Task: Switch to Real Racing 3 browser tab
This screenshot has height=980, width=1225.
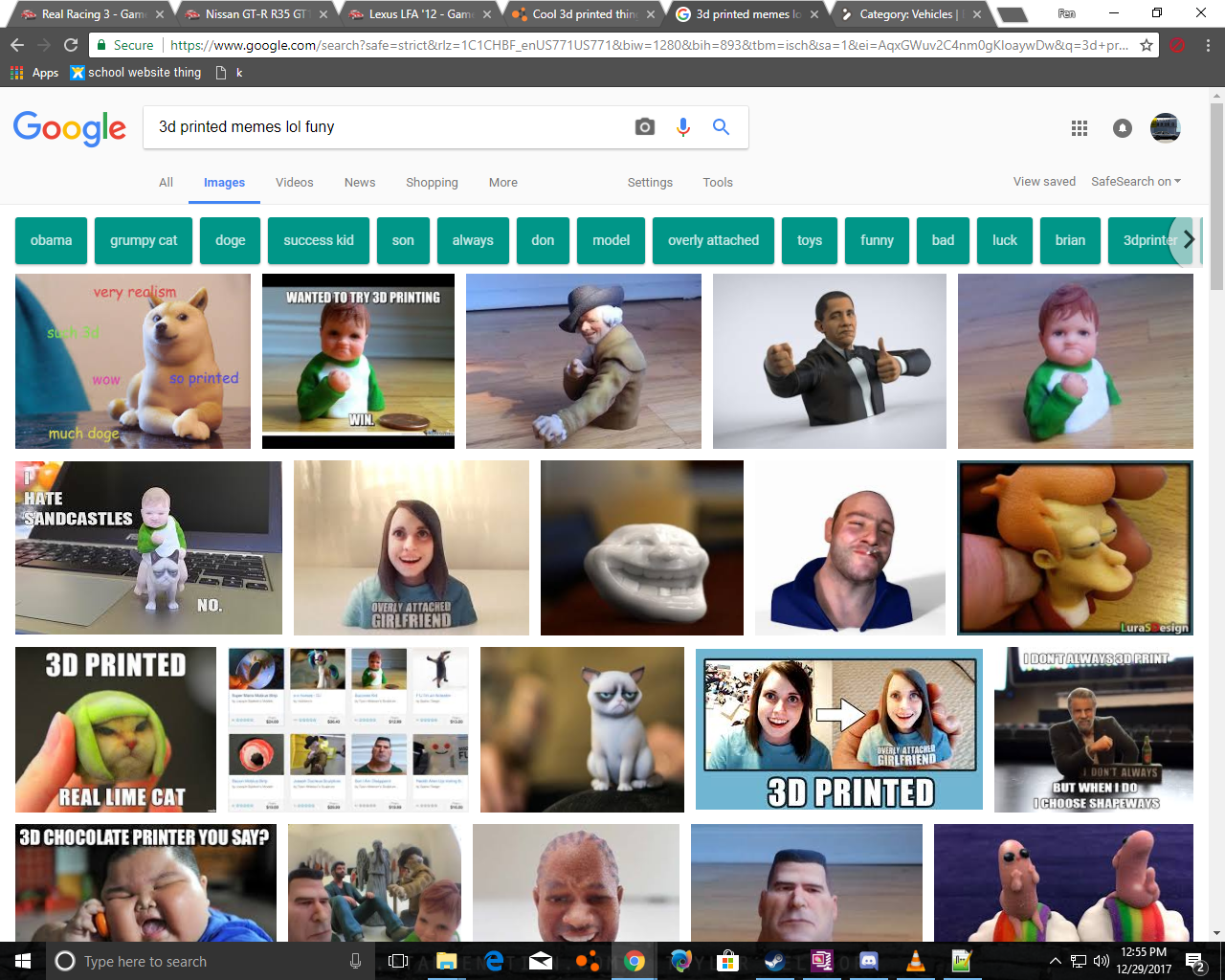Action: (x=91, y=14)
